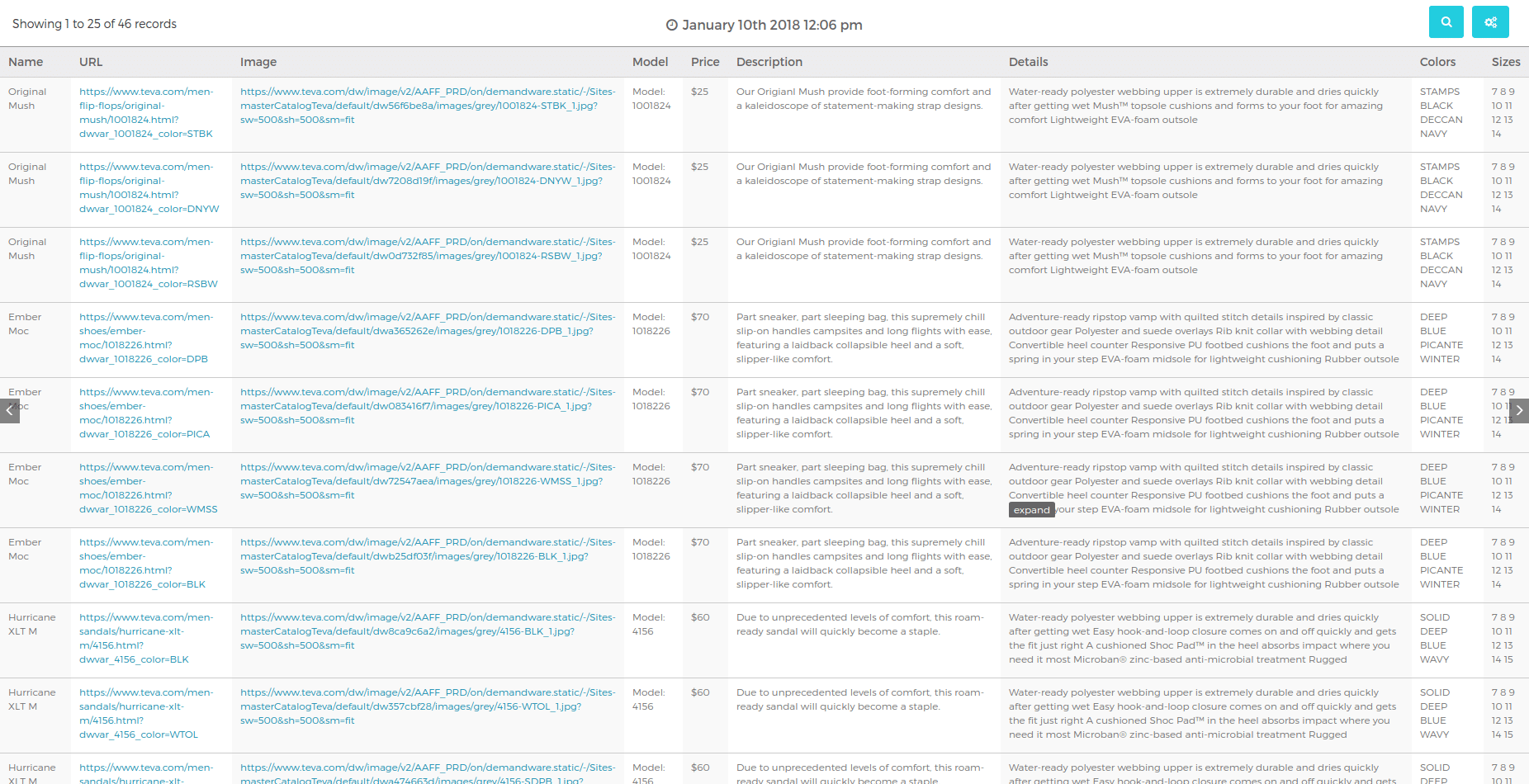1529x784 pixels.
Task: Click the $60 price in the WTOL row
Action: [700, 692]
